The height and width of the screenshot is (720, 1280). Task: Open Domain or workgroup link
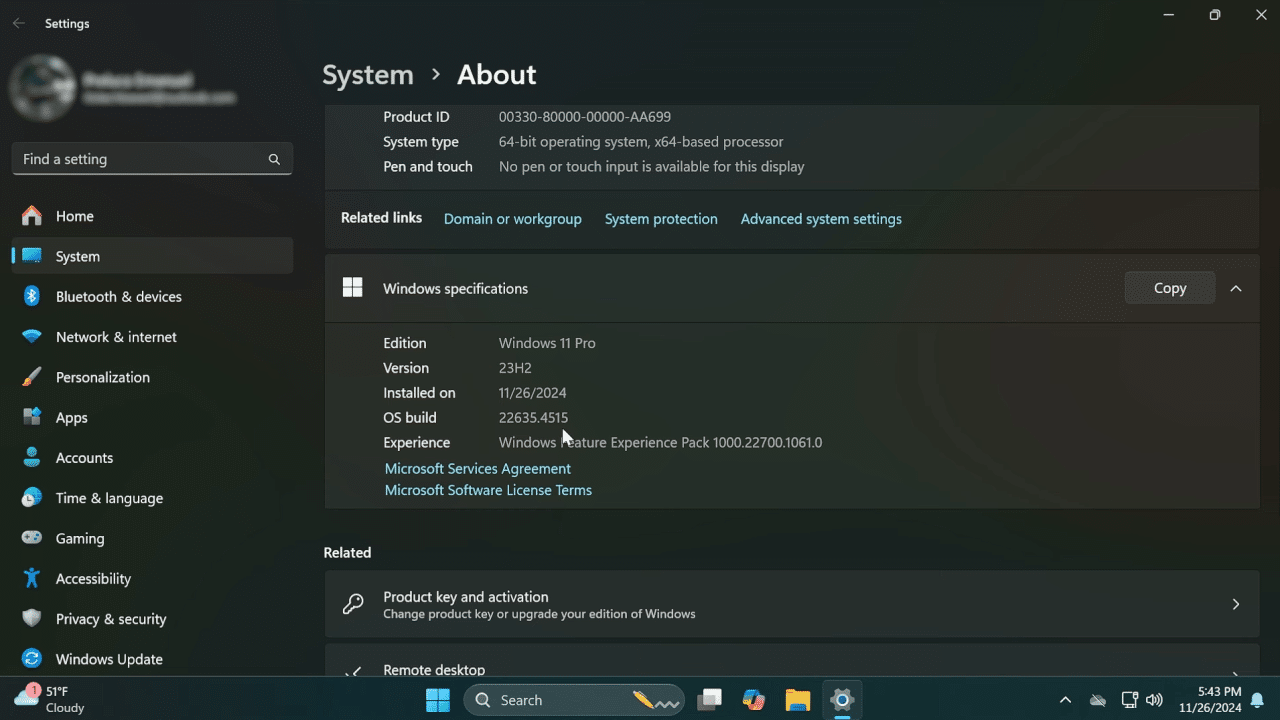(x=512, y=219)
